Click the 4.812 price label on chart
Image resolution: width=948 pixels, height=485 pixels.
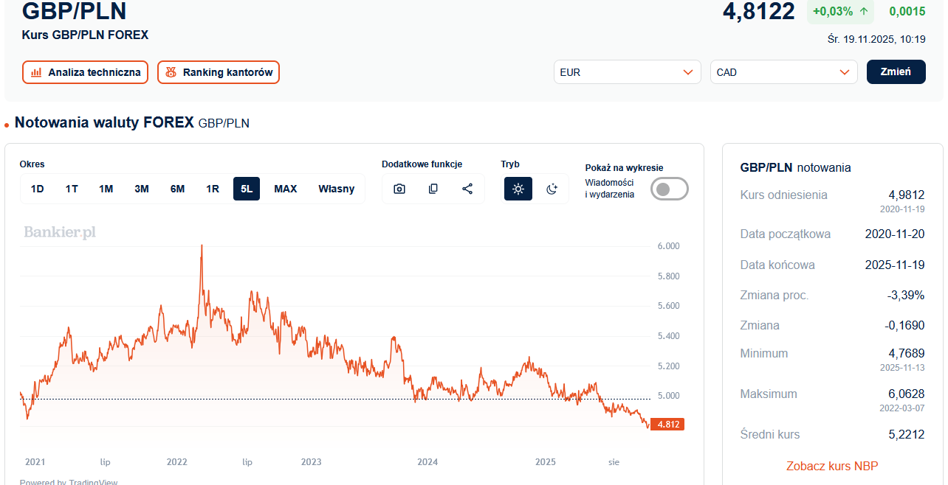(667, 425)
